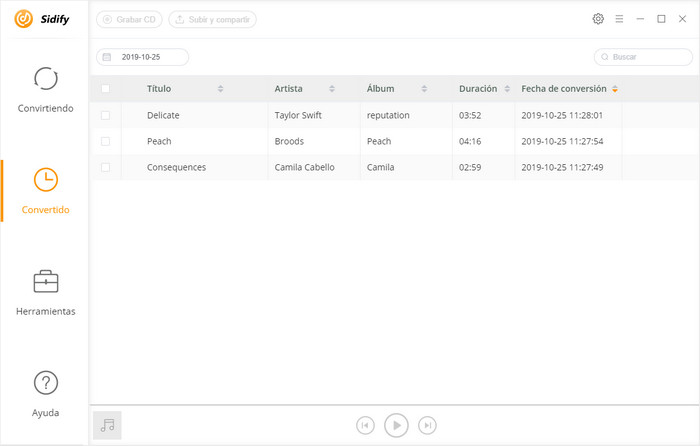Sort by Álbum using its arrows
The width and height of the screenshot is (700, 446).
[x=424, y=89]
